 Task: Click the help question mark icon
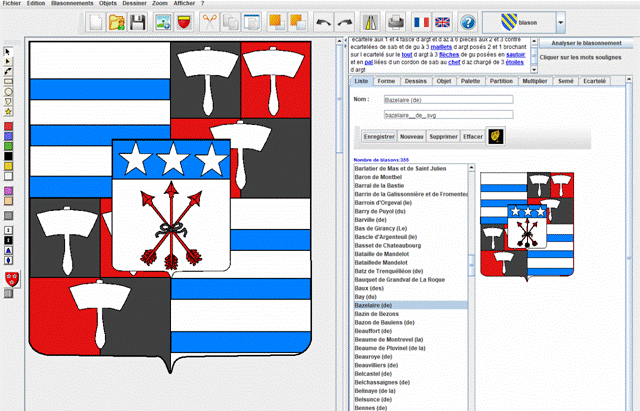pos(468,22)
